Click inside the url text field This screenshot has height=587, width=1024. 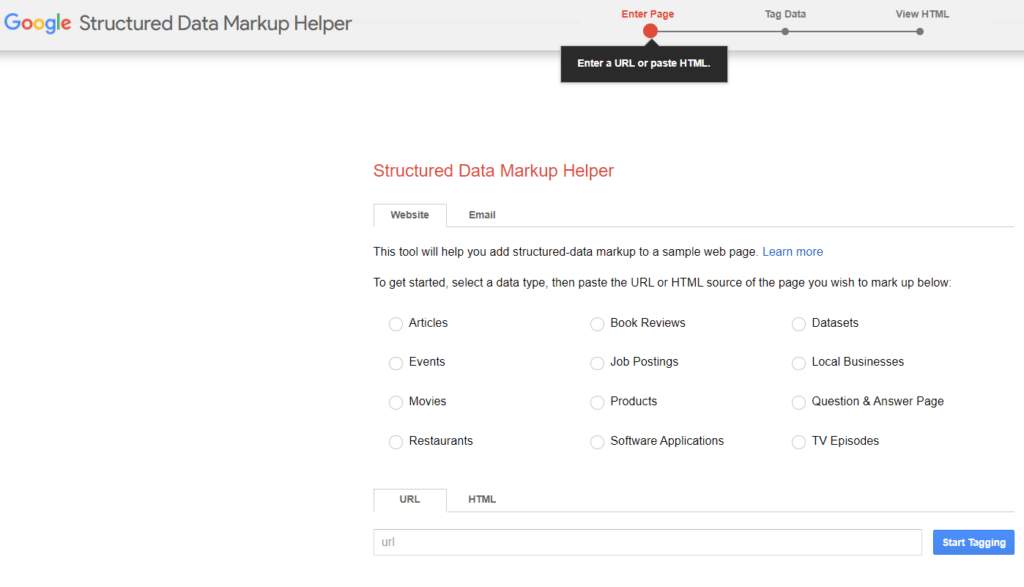point(647,542)
